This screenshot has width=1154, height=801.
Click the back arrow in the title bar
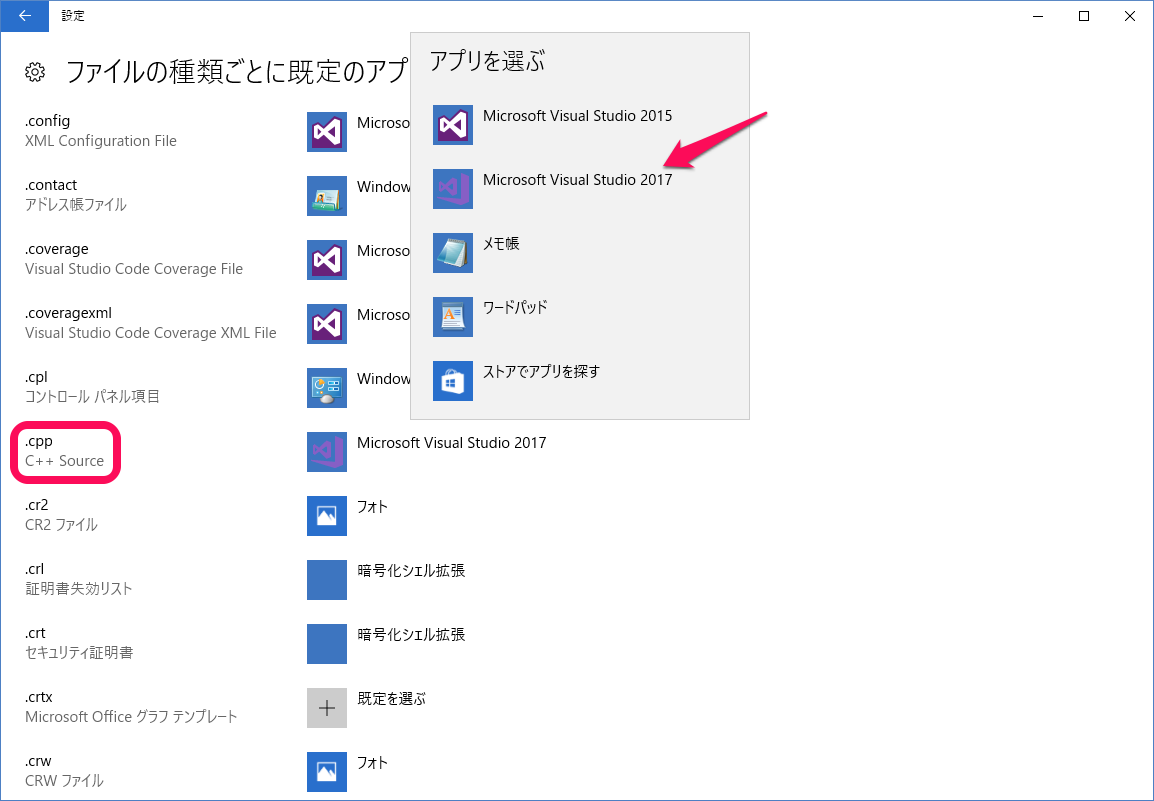pyautogui.click(x=24, y=16)
